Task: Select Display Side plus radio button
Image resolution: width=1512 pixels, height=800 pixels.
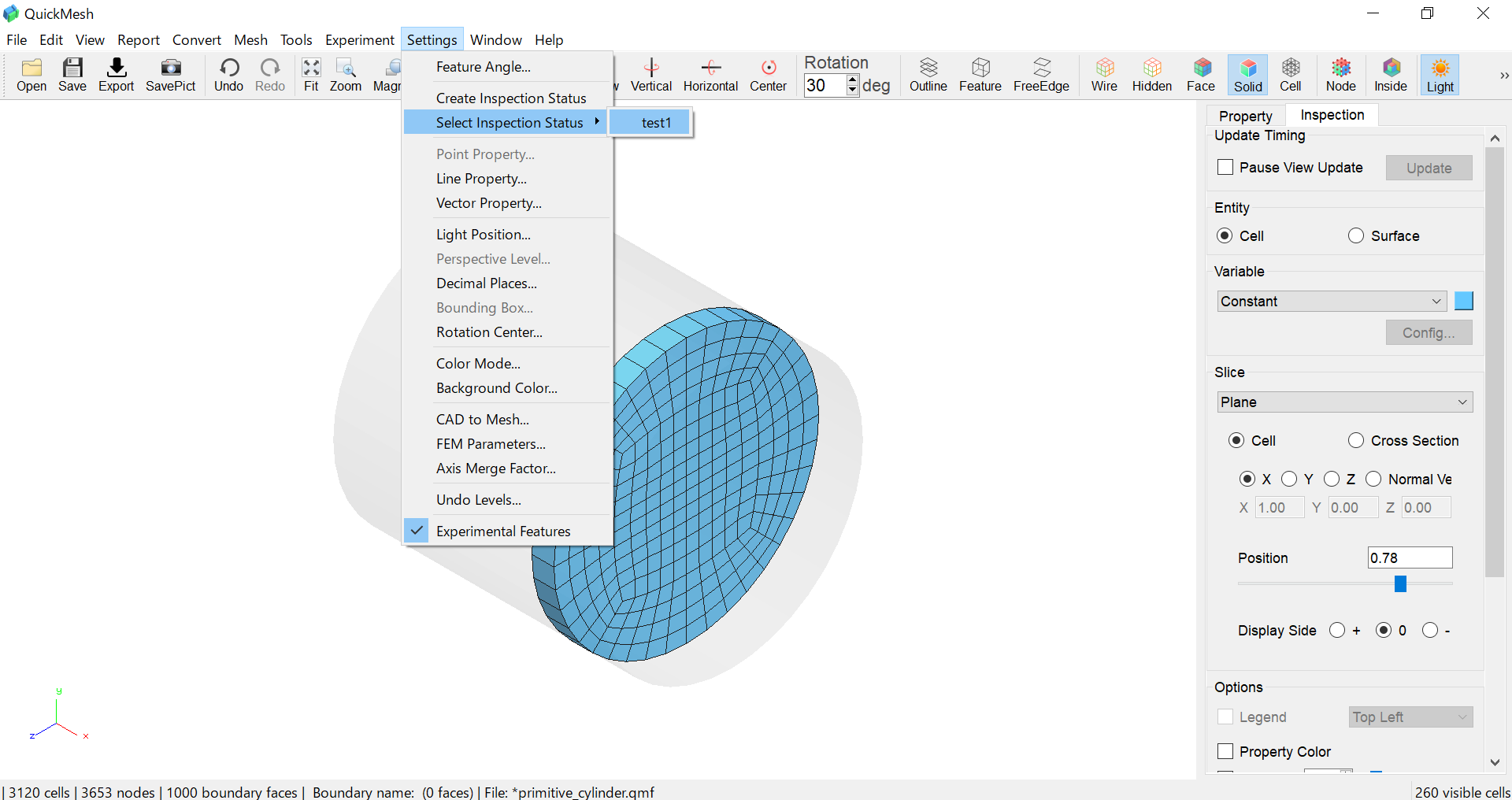Action: tap(1337, 630)
